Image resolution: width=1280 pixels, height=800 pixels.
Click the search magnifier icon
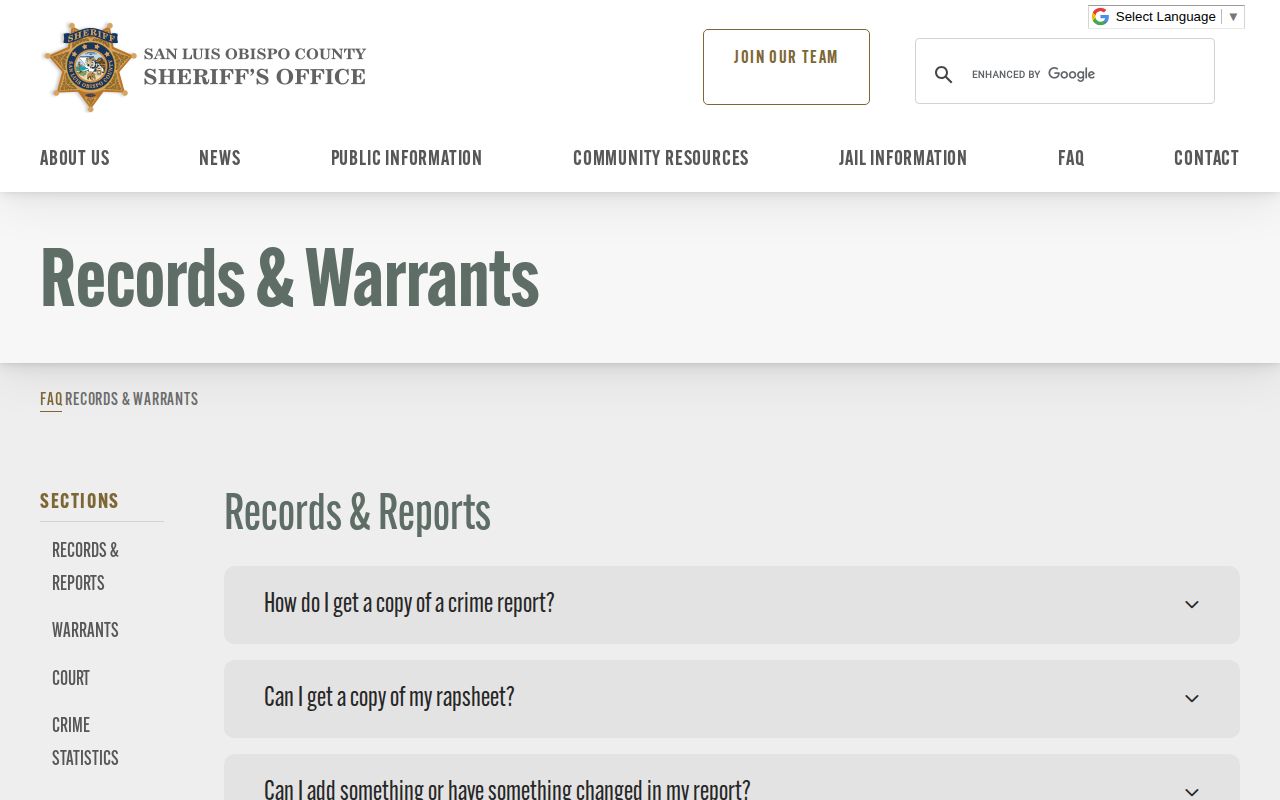coord(943,74)
